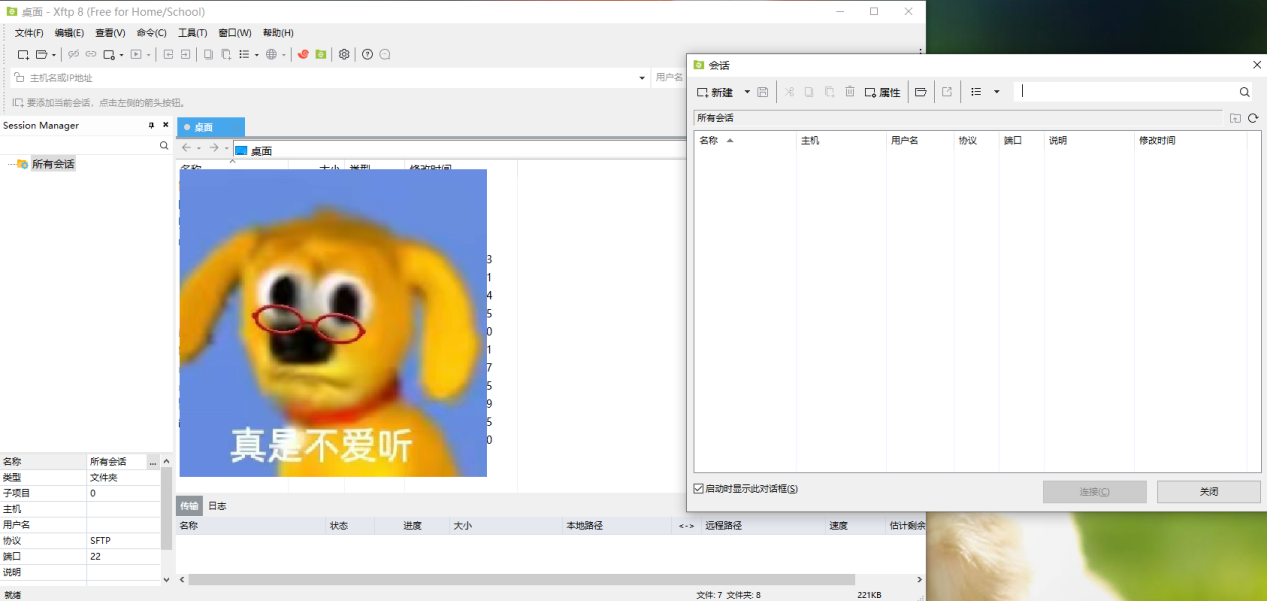Viewport: 1267px width, 601px height.
Task: Click the transfer-right arrow icon
Action: (x=186, y=54)
